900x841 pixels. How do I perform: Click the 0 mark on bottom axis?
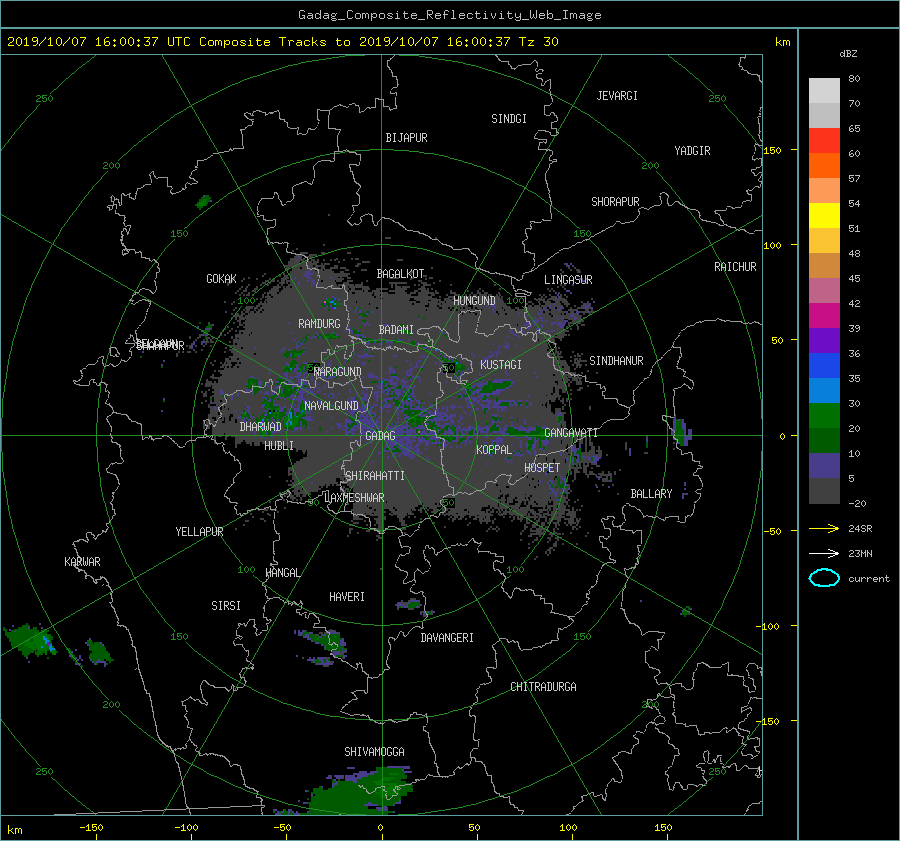tap(381, 828)
